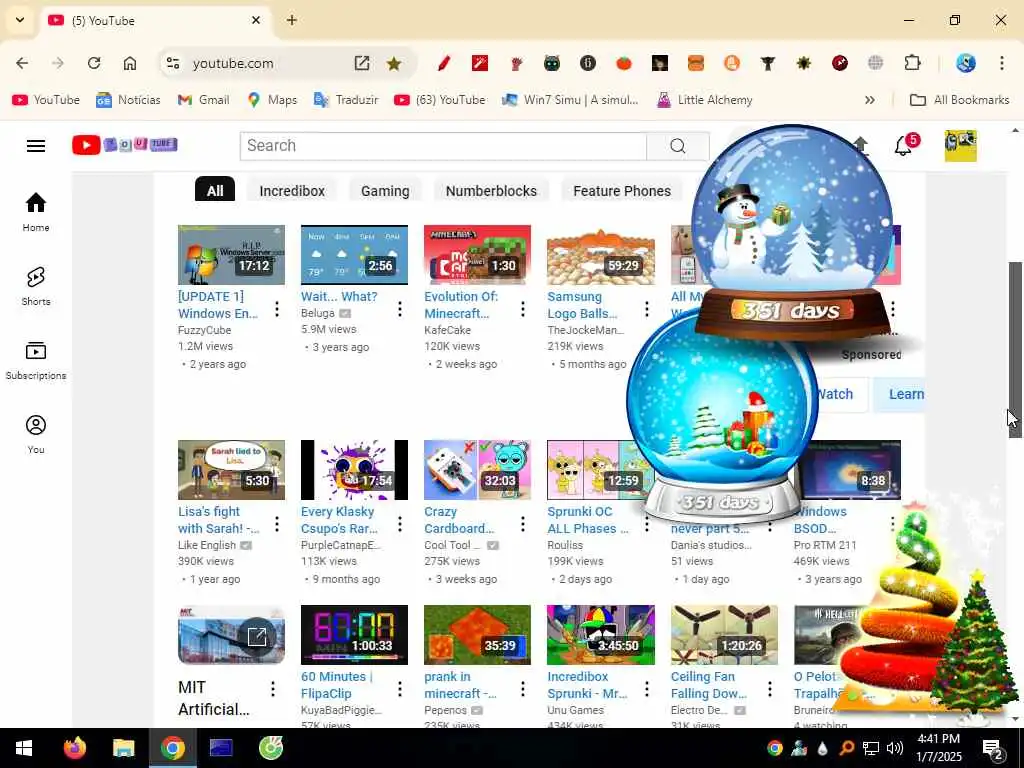Open Shorts in the sidebar
The width and height of the screenshot is (1024, 768).
[36, 286]
